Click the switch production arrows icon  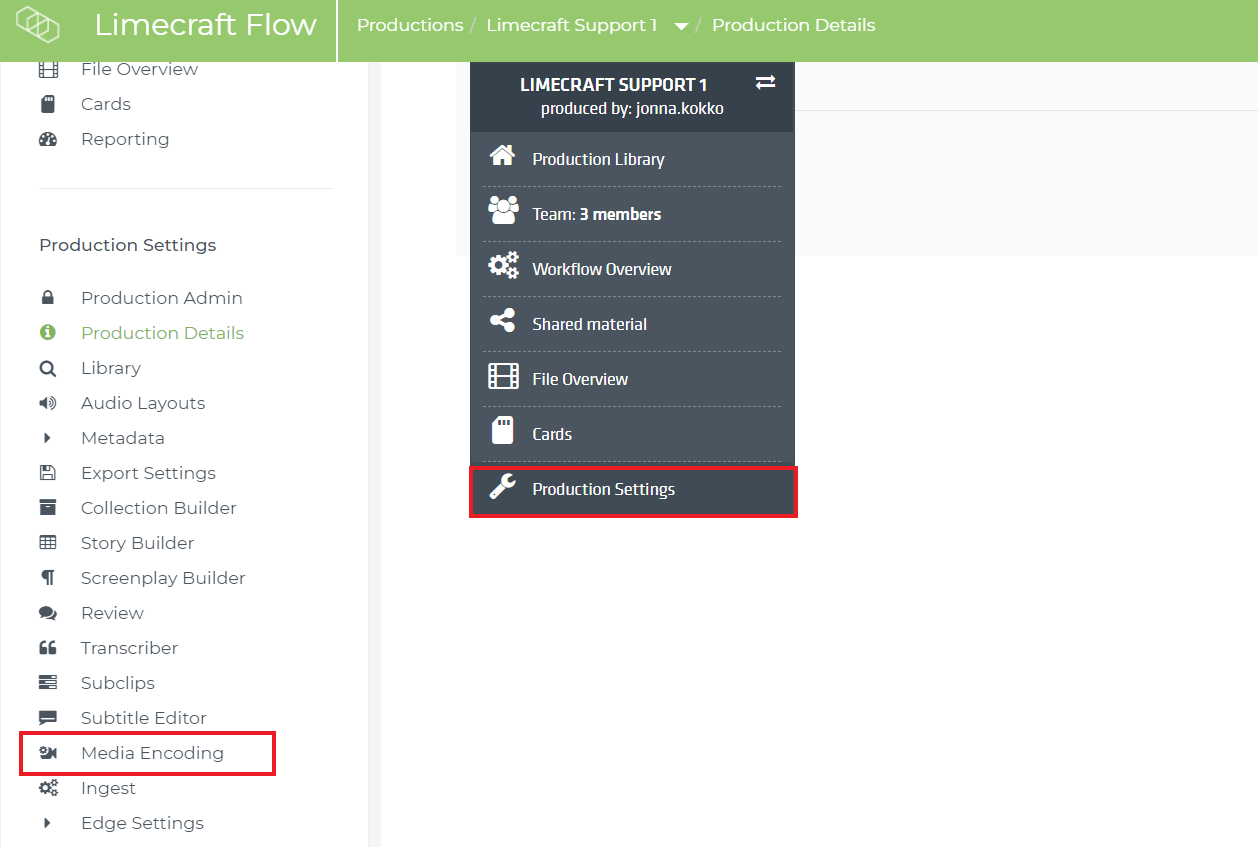[765, 83]
